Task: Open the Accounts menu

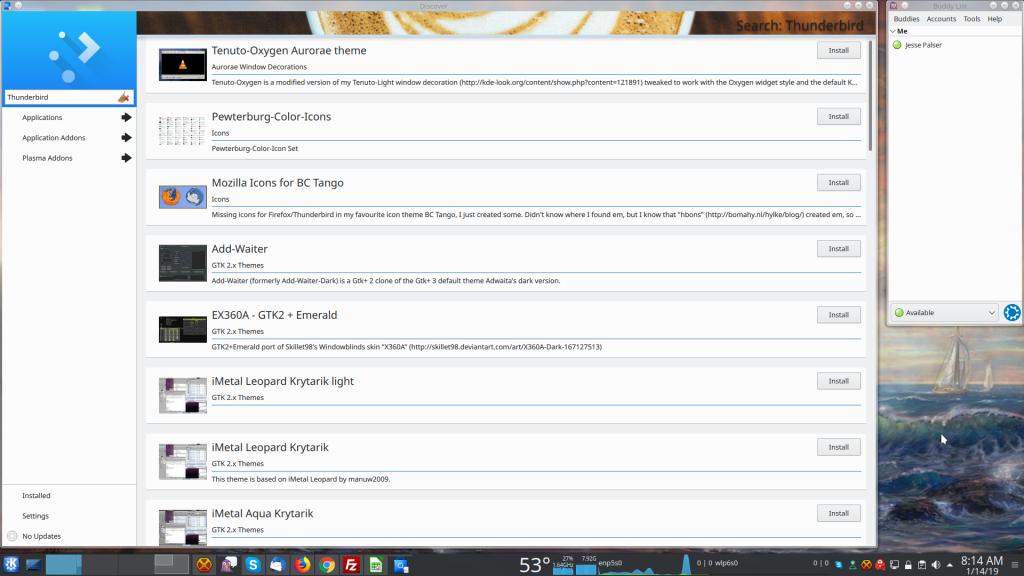Action: 941,19
